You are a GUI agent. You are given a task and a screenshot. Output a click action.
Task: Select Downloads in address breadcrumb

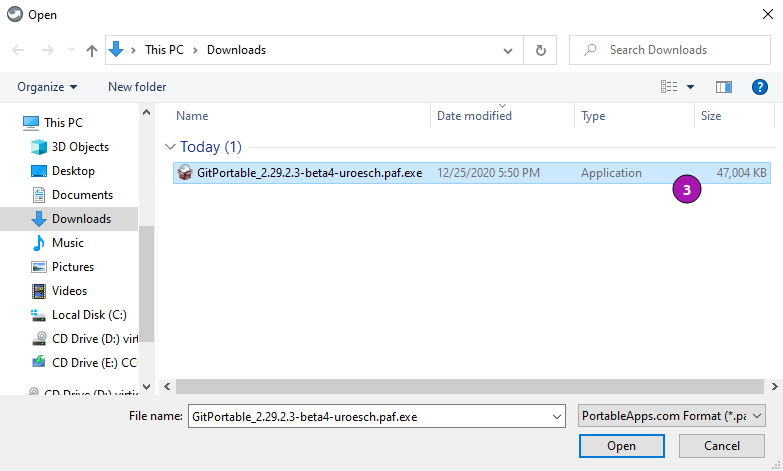[x=236, y=50]
